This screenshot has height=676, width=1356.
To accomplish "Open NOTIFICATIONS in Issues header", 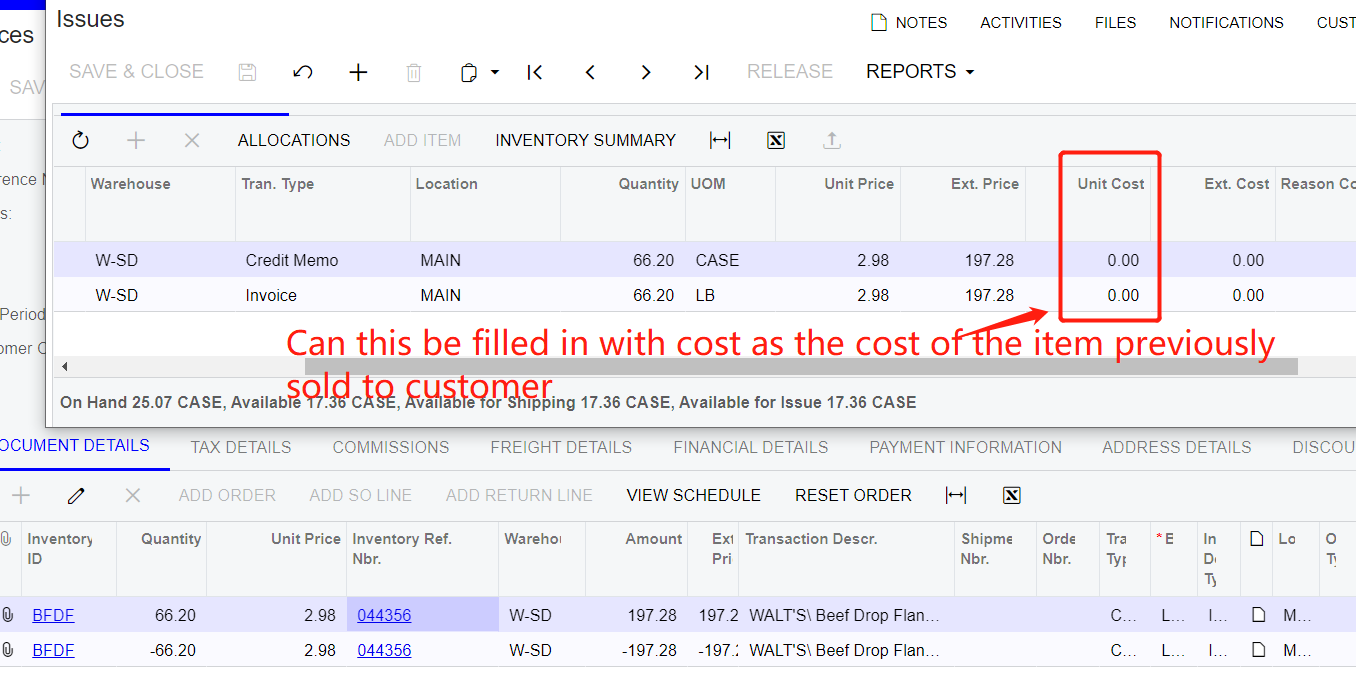I will [x=1227, y=22].
